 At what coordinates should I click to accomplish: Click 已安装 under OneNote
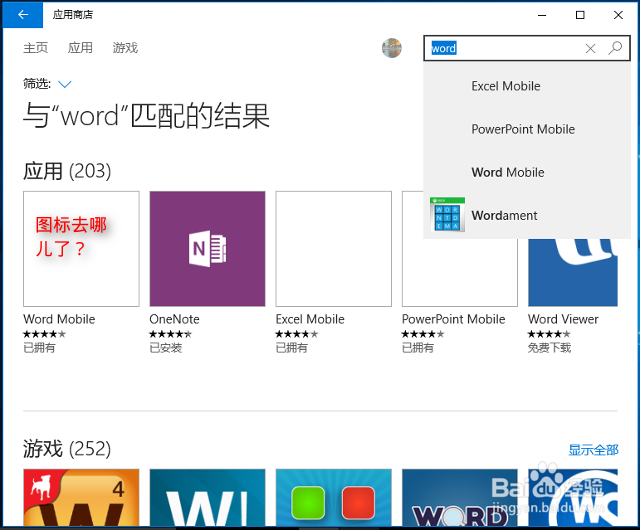pyautogui.click(x=166, y=348)
